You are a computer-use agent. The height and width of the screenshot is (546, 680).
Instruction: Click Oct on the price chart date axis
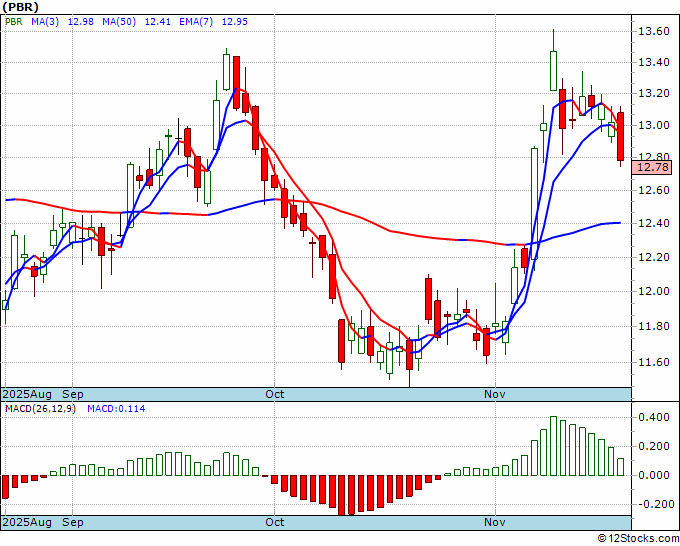pyautogui.click(x=275, y=394)
